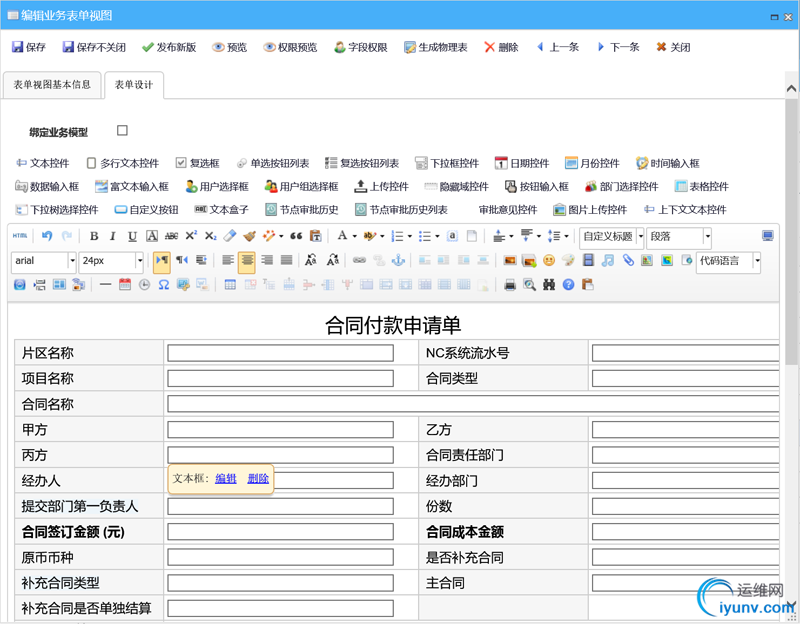Click the print icon

[x=510, y=285]
